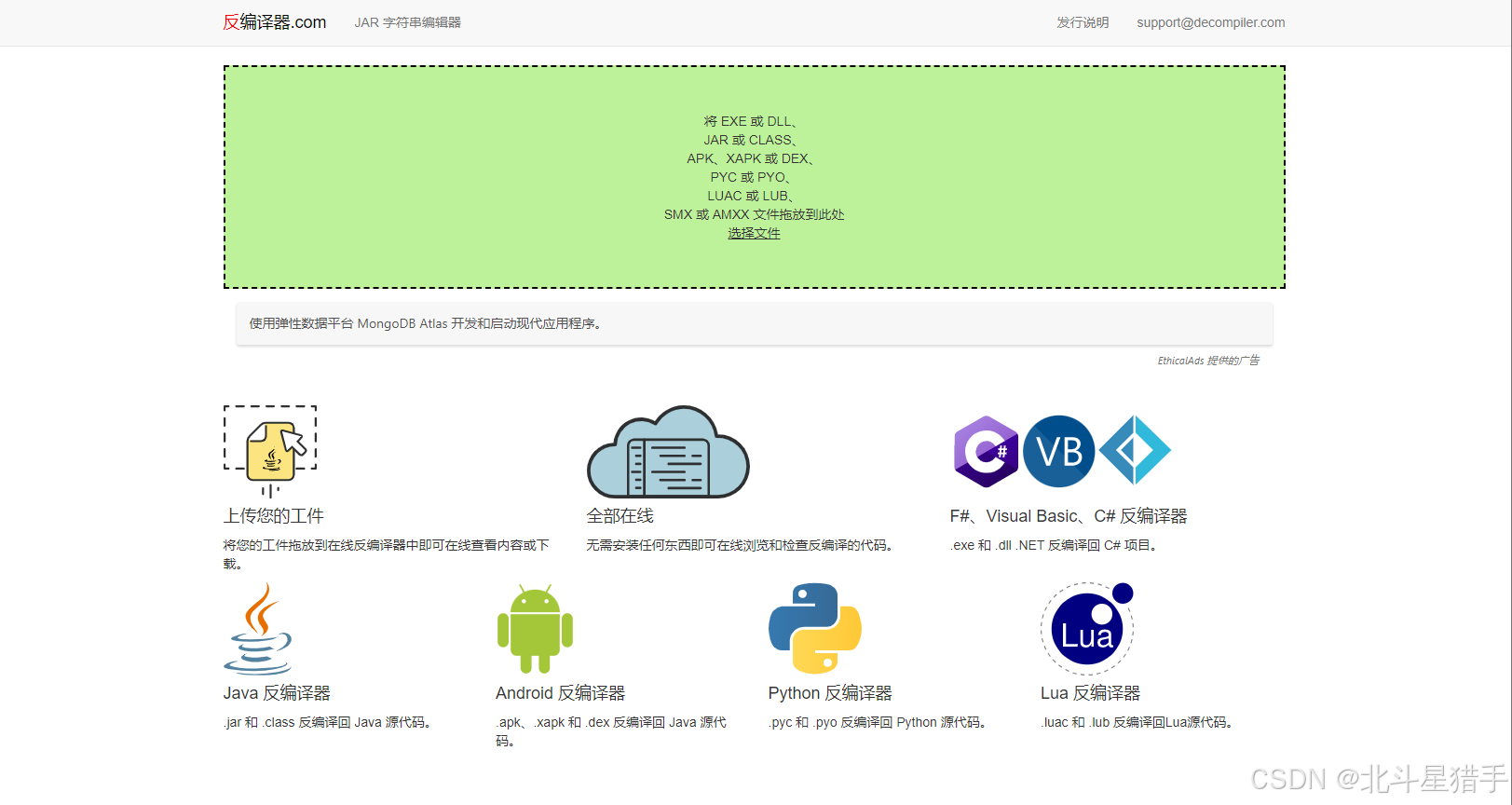Open the JAR 字符串编辑器 nav item
The width and height of the screenshot is (1512, 805).
[x=407, y=22]
